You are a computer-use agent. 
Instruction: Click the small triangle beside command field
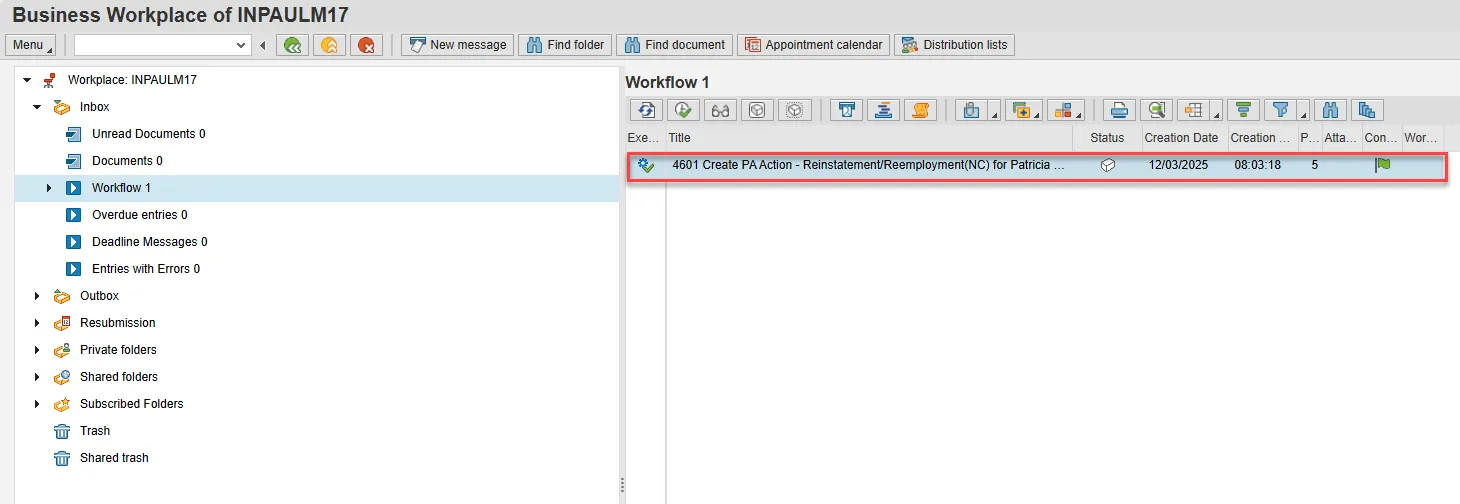[x=263, y=45]
